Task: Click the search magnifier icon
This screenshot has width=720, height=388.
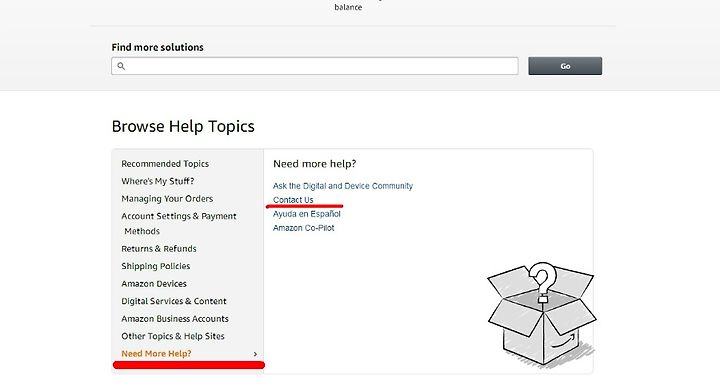Action: click(121, 66)
